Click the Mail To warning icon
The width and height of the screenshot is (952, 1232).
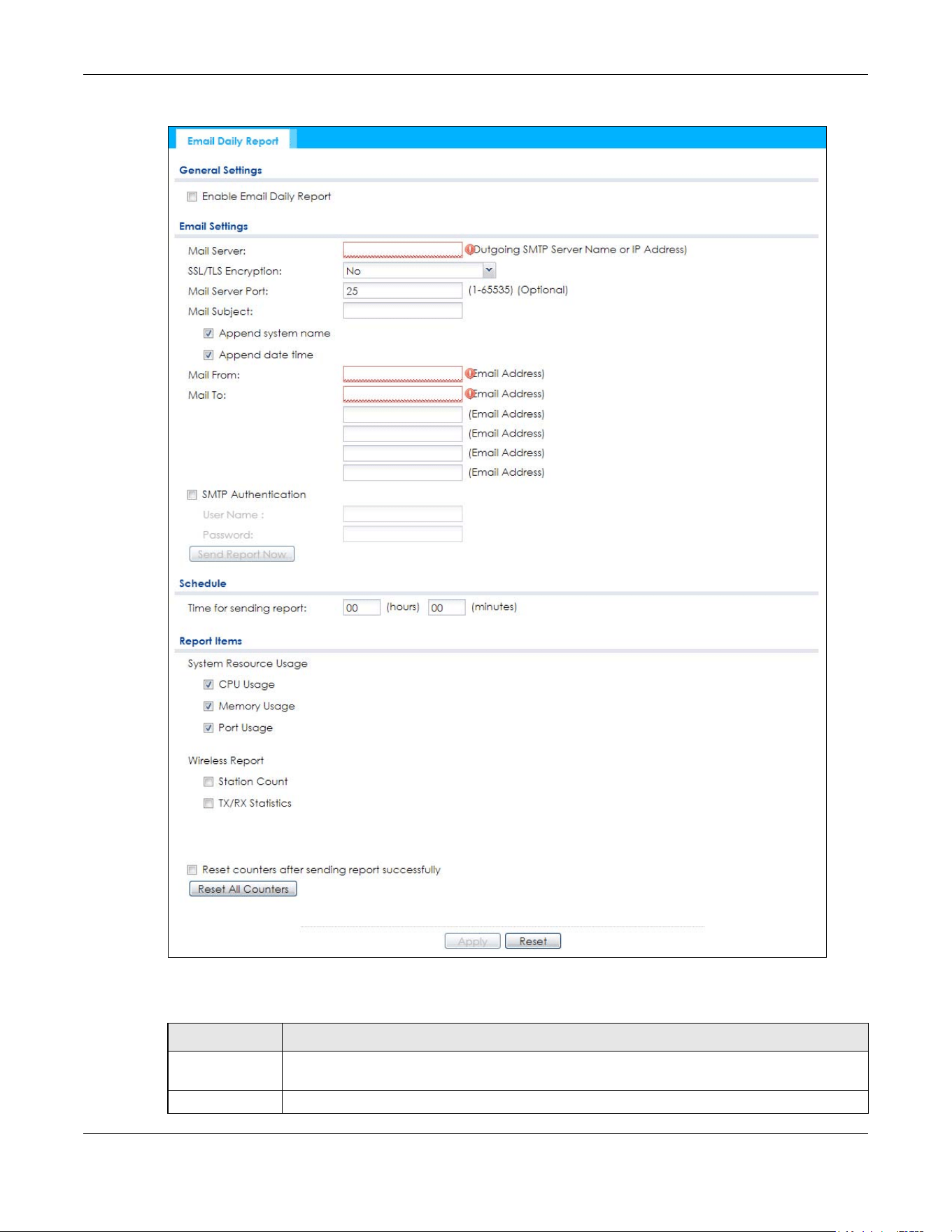470,394
